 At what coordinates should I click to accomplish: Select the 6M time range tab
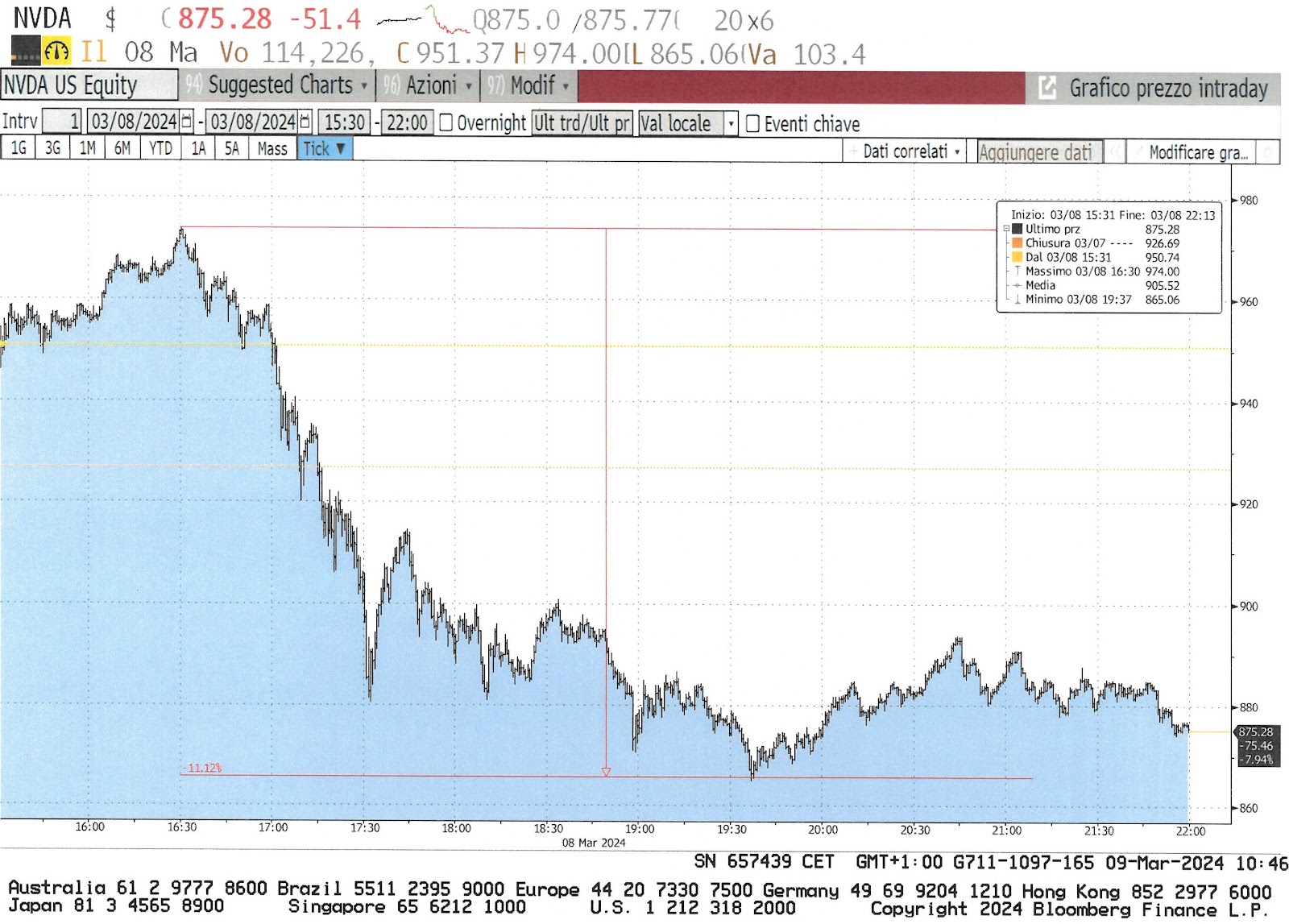(122, 148)
